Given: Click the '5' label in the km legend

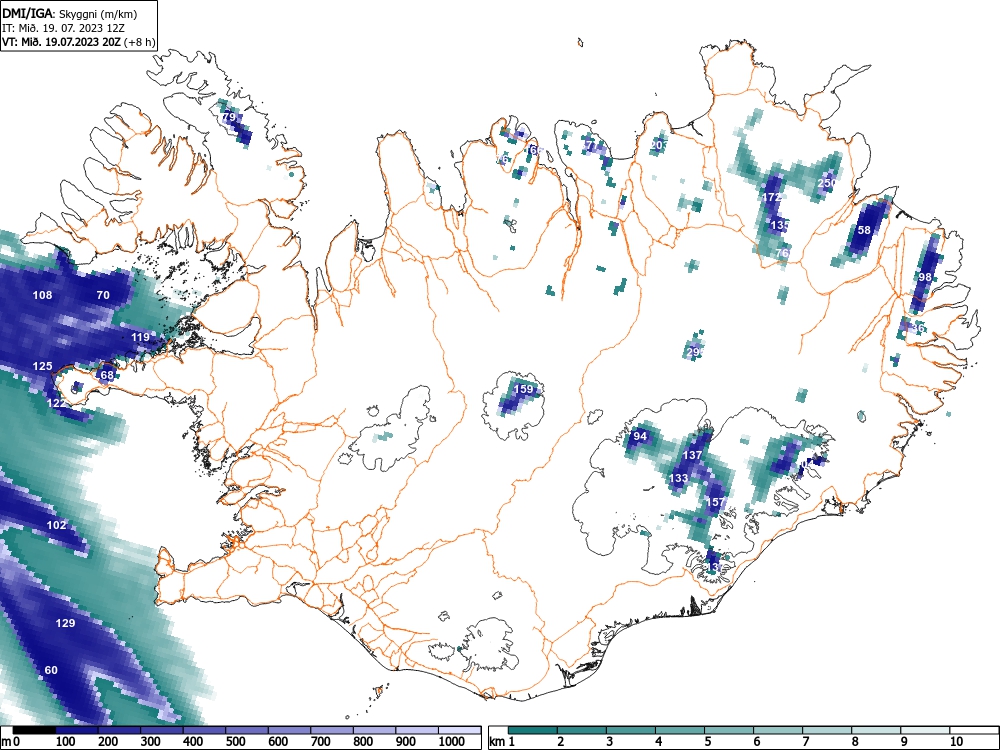Looking at the screenshot, I should [708, 742].
